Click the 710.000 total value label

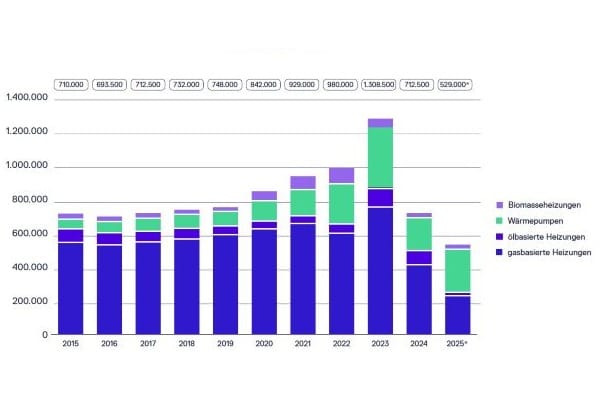(70, 85)
